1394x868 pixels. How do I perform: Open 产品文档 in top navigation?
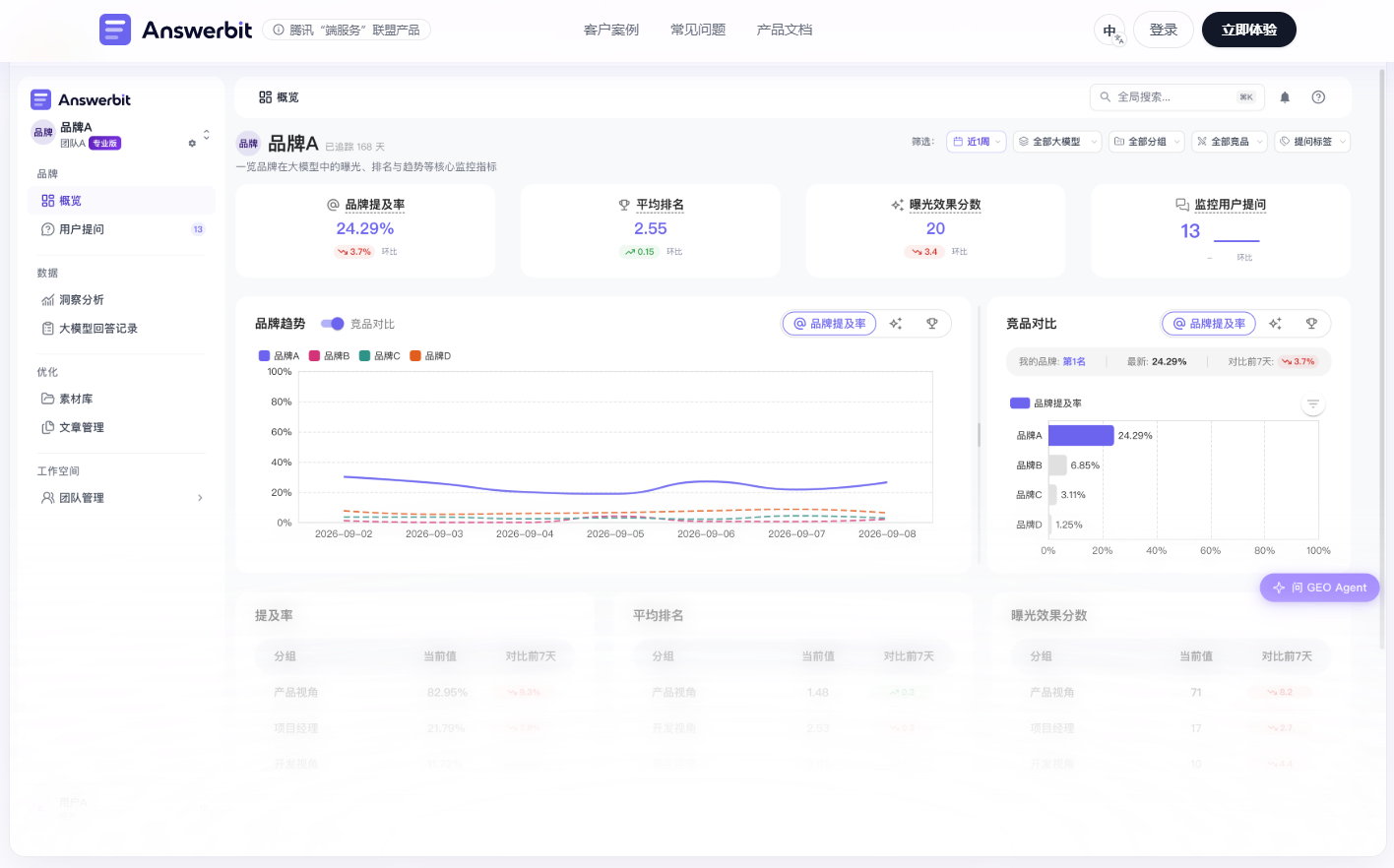(785, 30)
